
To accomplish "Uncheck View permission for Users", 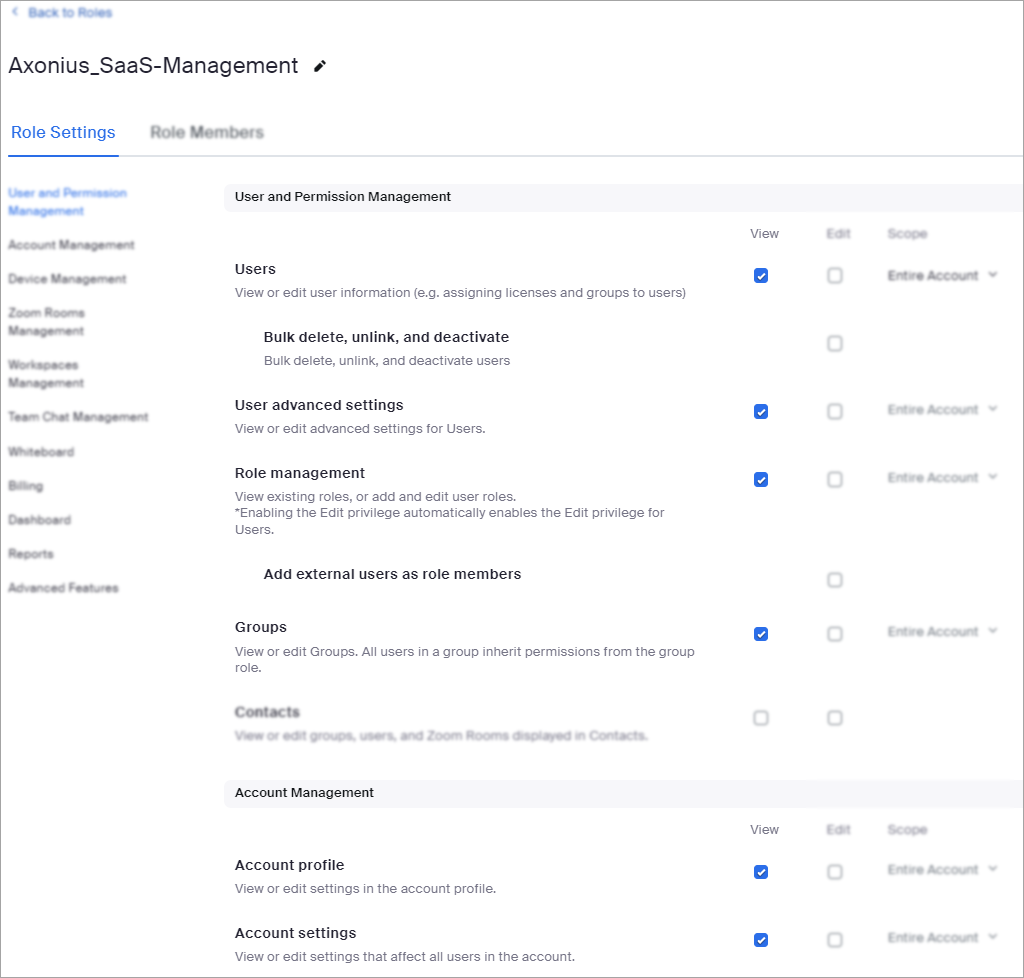I will click(761, 276).
